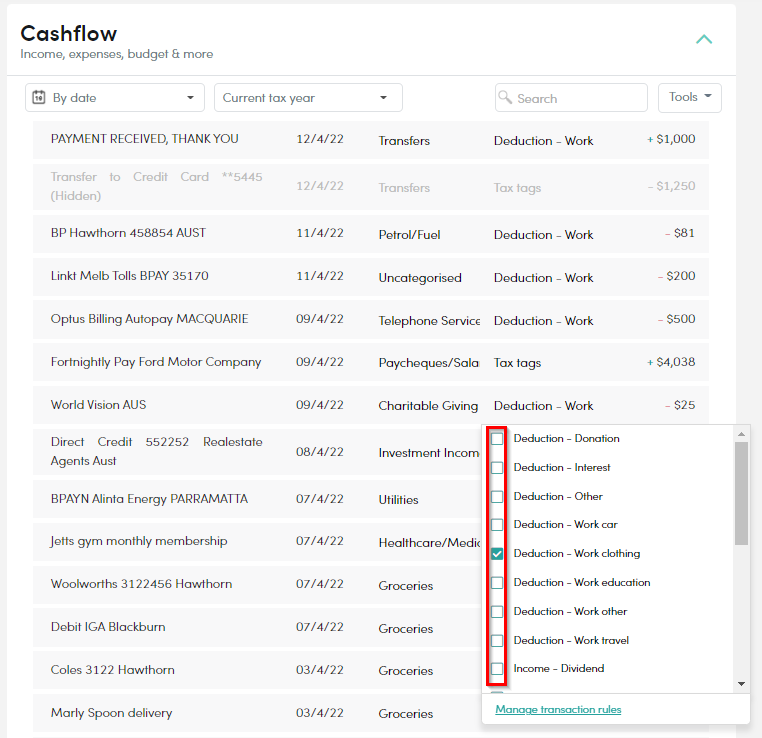Select Coles 3122 Hawthorn transaction
Screen dimensions: 762x738
[112, 669]
